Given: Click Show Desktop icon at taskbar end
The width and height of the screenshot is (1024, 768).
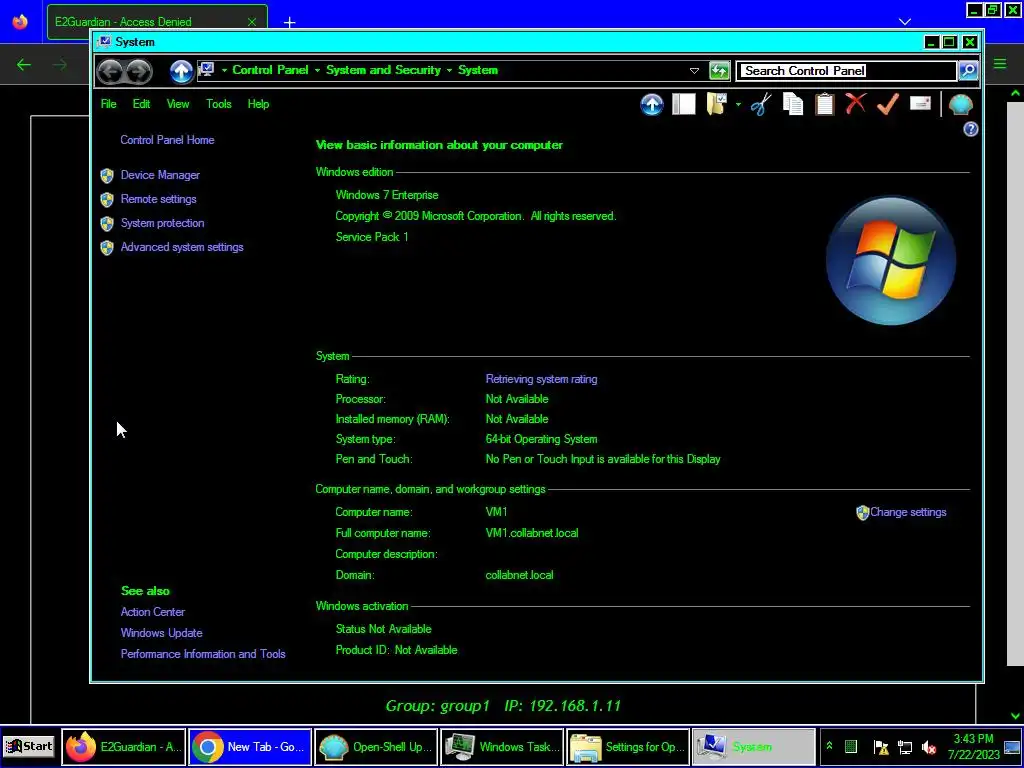Looking at the screenshot, I should [1012, 746].
